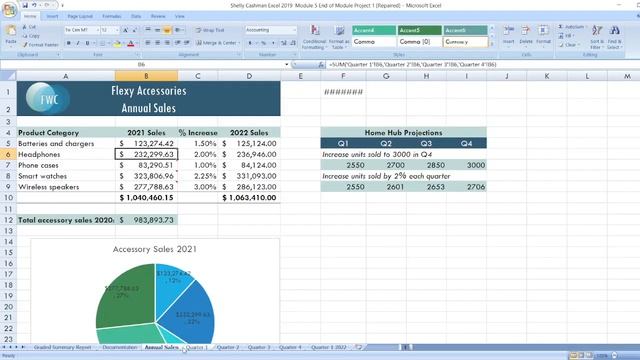
Task: Open the font name dropdown
Action: pos(98,30)
